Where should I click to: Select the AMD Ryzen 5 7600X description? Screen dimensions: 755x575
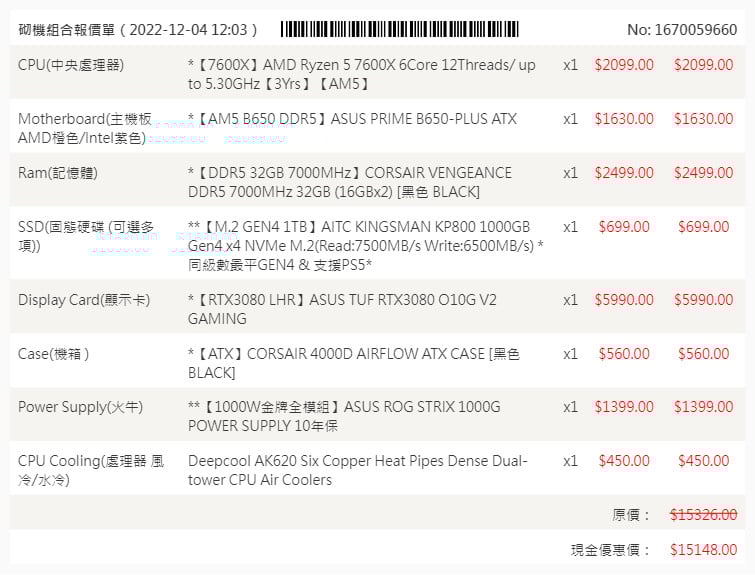(x=361, y=74)
